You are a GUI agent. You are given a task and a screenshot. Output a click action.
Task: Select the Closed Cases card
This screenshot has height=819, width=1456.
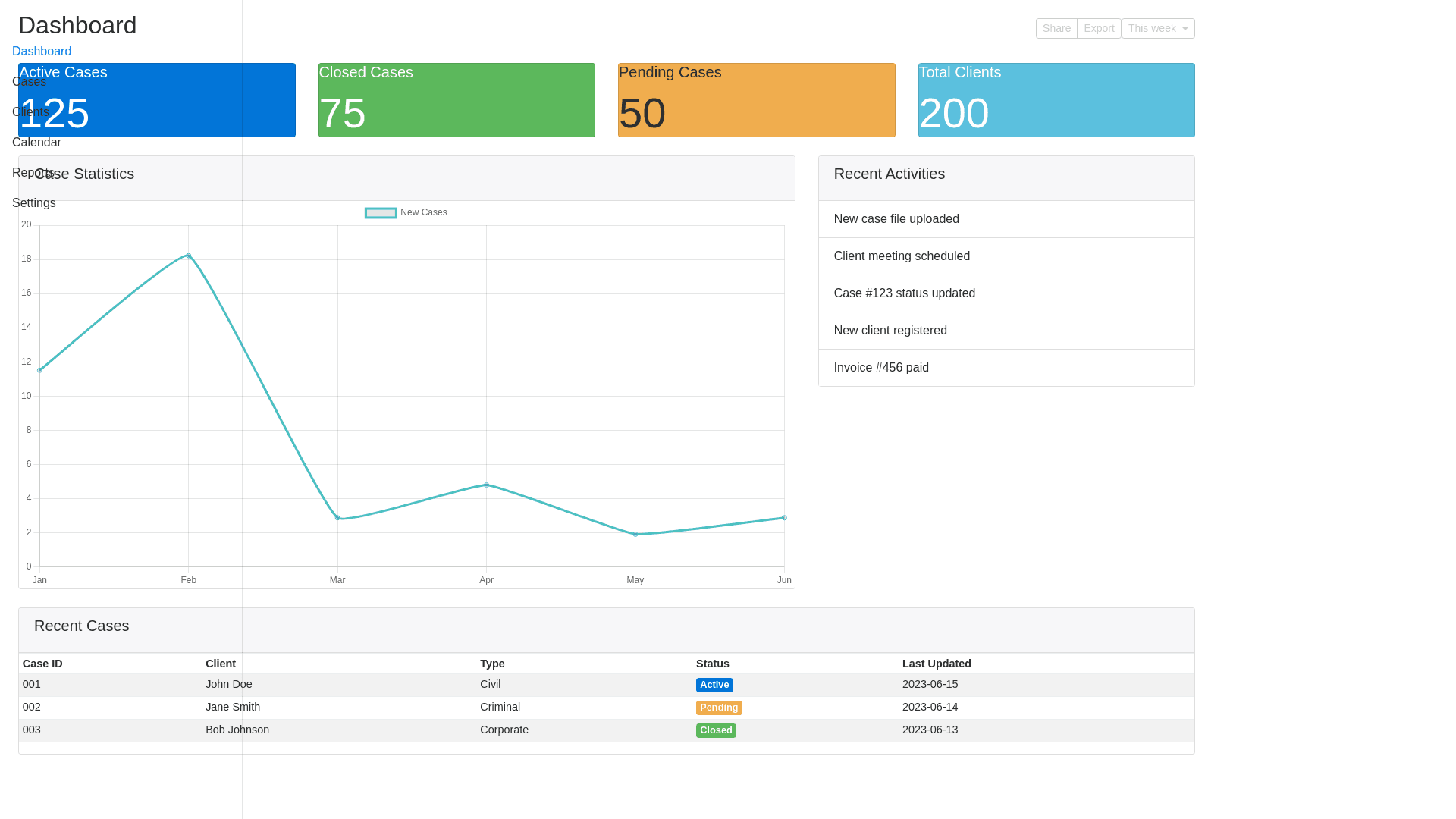click(x=457, y=100)
